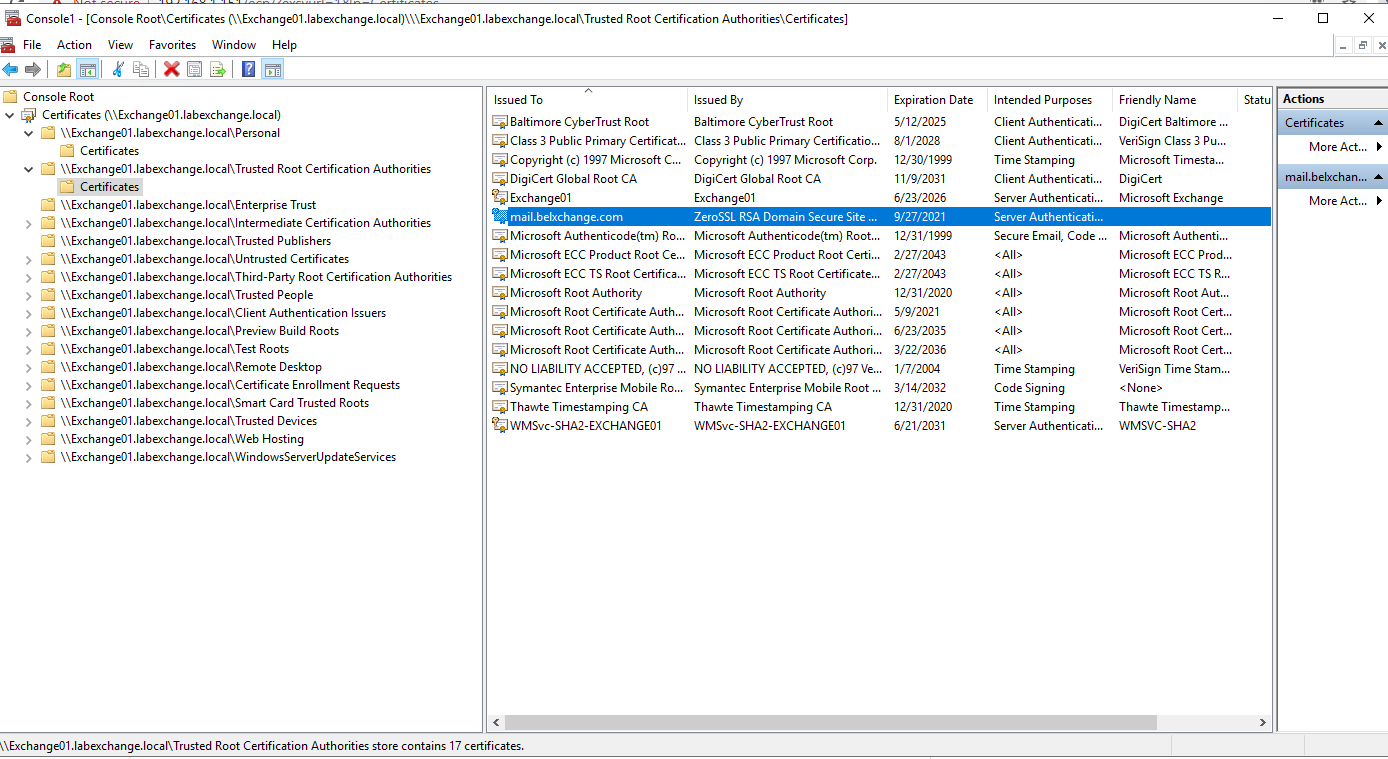This screenshot has height=759, width=1388.
Task: Click Symantec Enterprise Mobile Root certificate icon
Action: coord(500,387)
